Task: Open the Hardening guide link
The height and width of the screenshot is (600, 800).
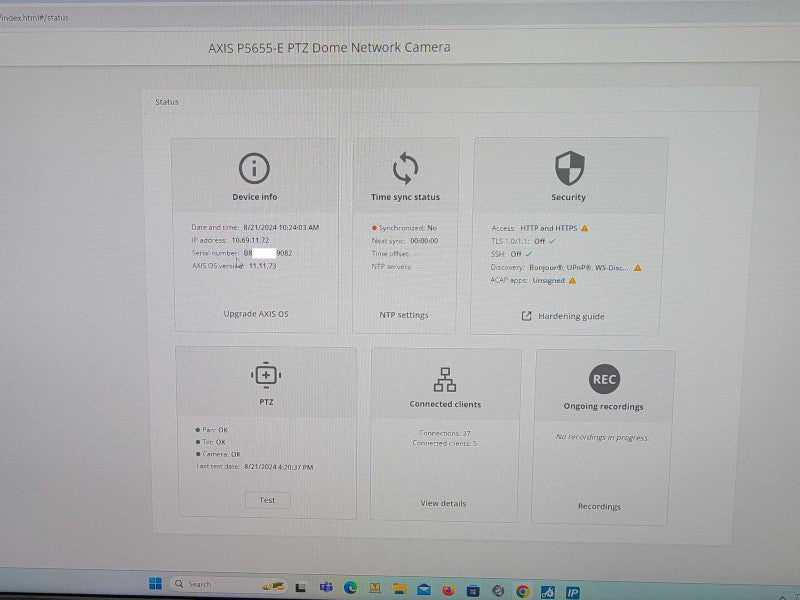Action: [x=571, y=316]
